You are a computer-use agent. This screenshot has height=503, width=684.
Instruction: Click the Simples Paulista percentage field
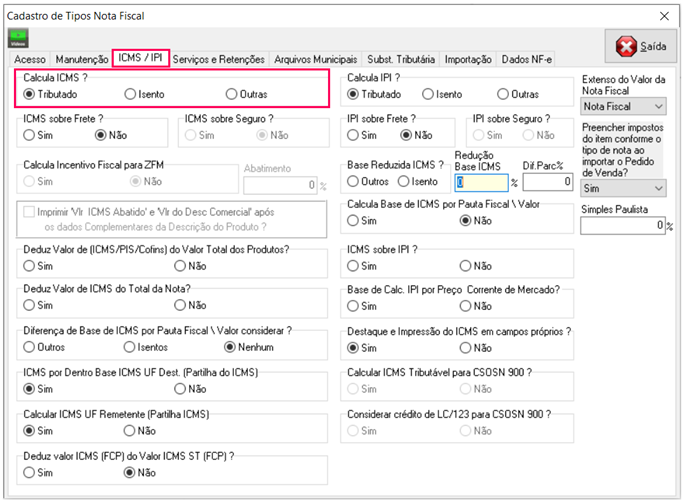click(622, 226)
